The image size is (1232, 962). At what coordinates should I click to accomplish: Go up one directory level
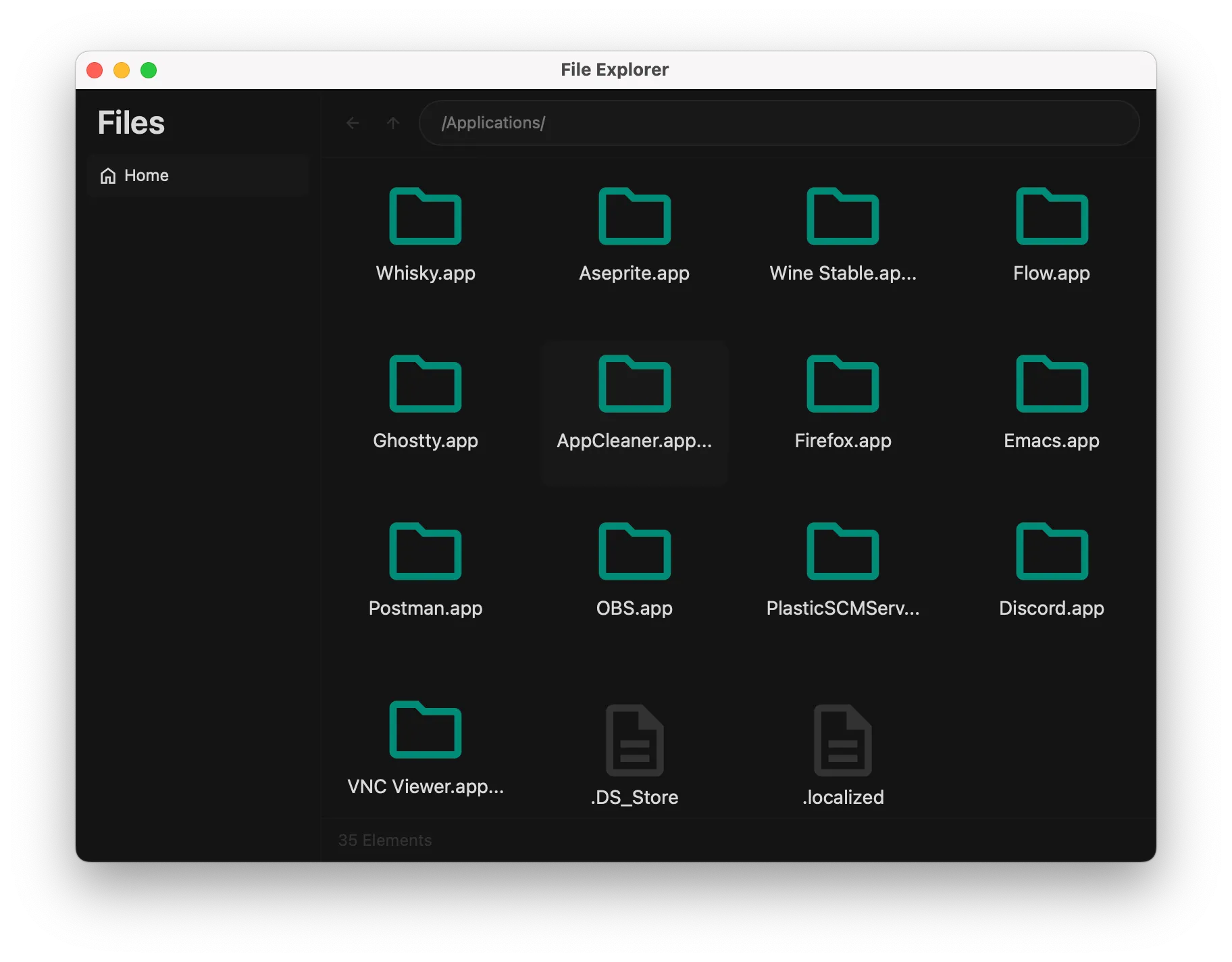[393, 123]
